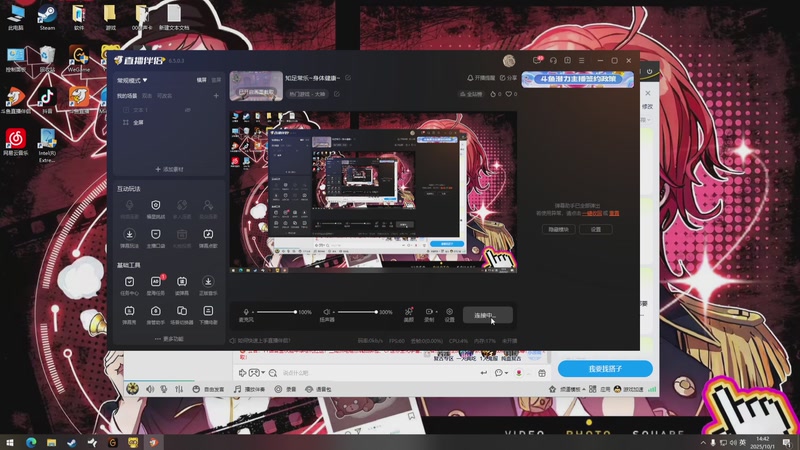The height and width of the screenshot is (450, 800).
Task: Toggle the speaker icon in the voice bar
Action: (150, 389)
